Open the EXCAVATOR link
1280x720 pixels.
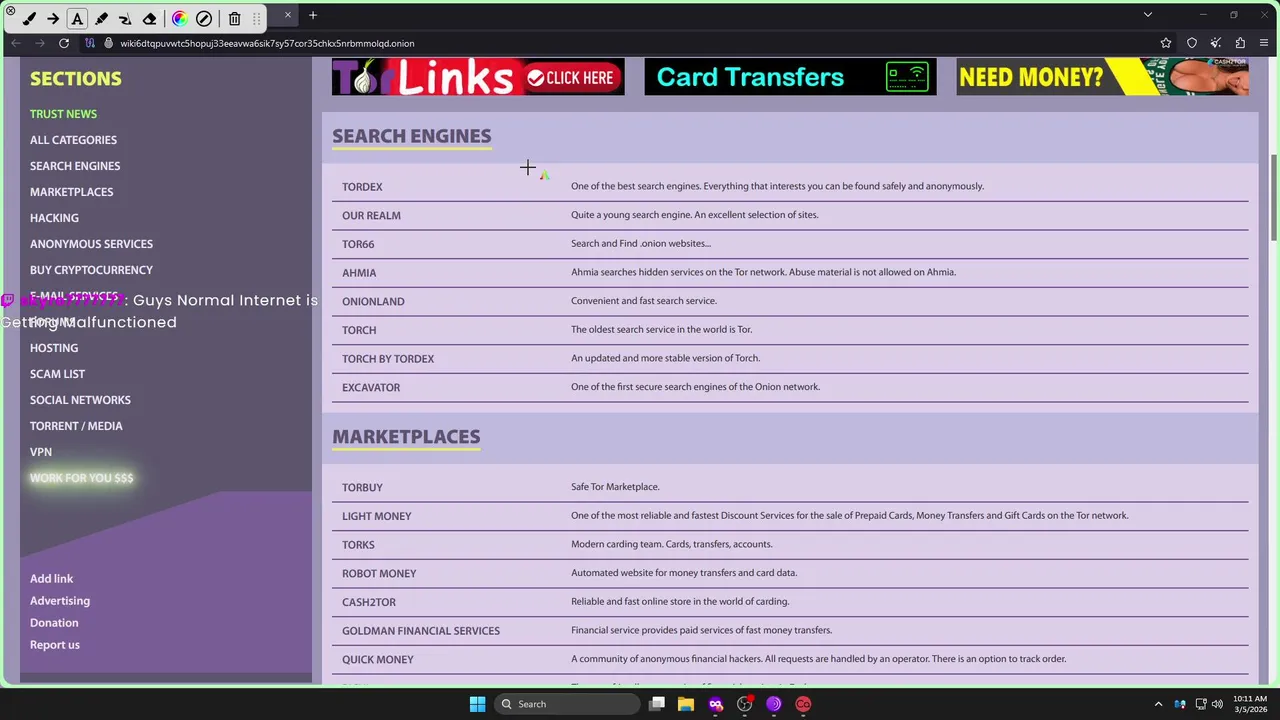[371, 388]
